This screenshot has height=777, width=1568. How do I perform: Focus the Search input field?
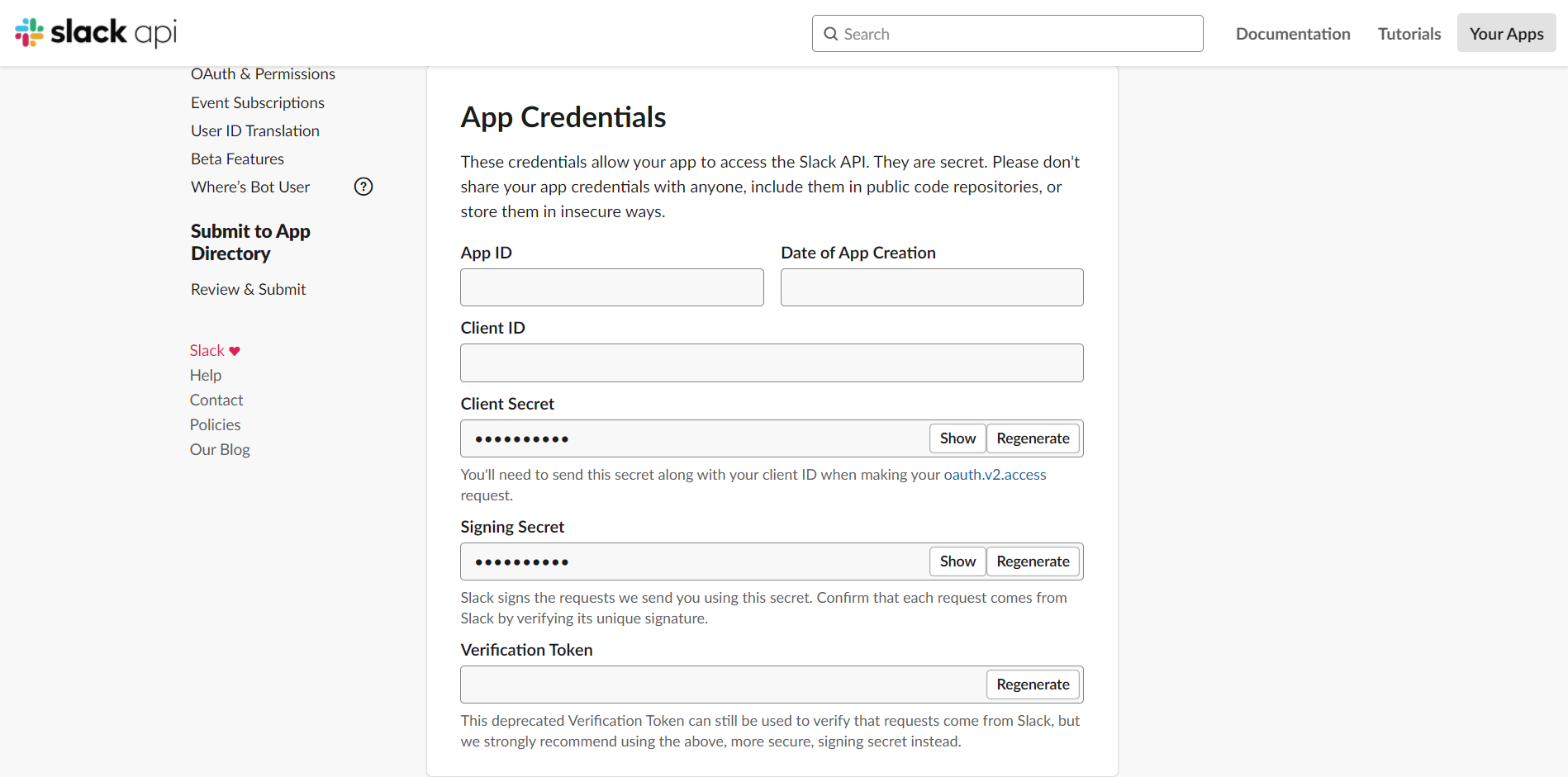pos(1016,34)
